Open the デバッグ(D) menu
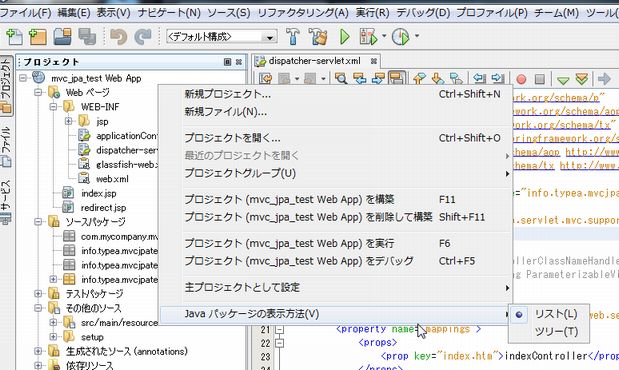Viewport: 619px width, 370px height. click(423, 13)
